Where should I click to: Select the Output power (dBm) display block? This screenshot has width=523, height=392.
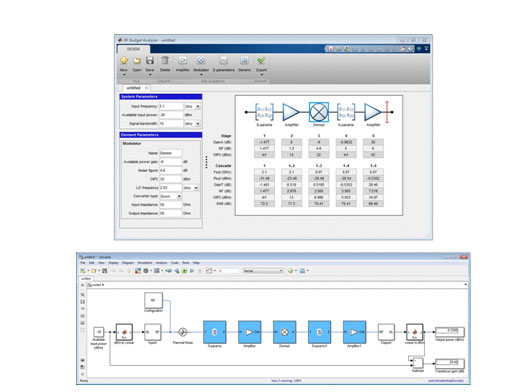point(450,332)
